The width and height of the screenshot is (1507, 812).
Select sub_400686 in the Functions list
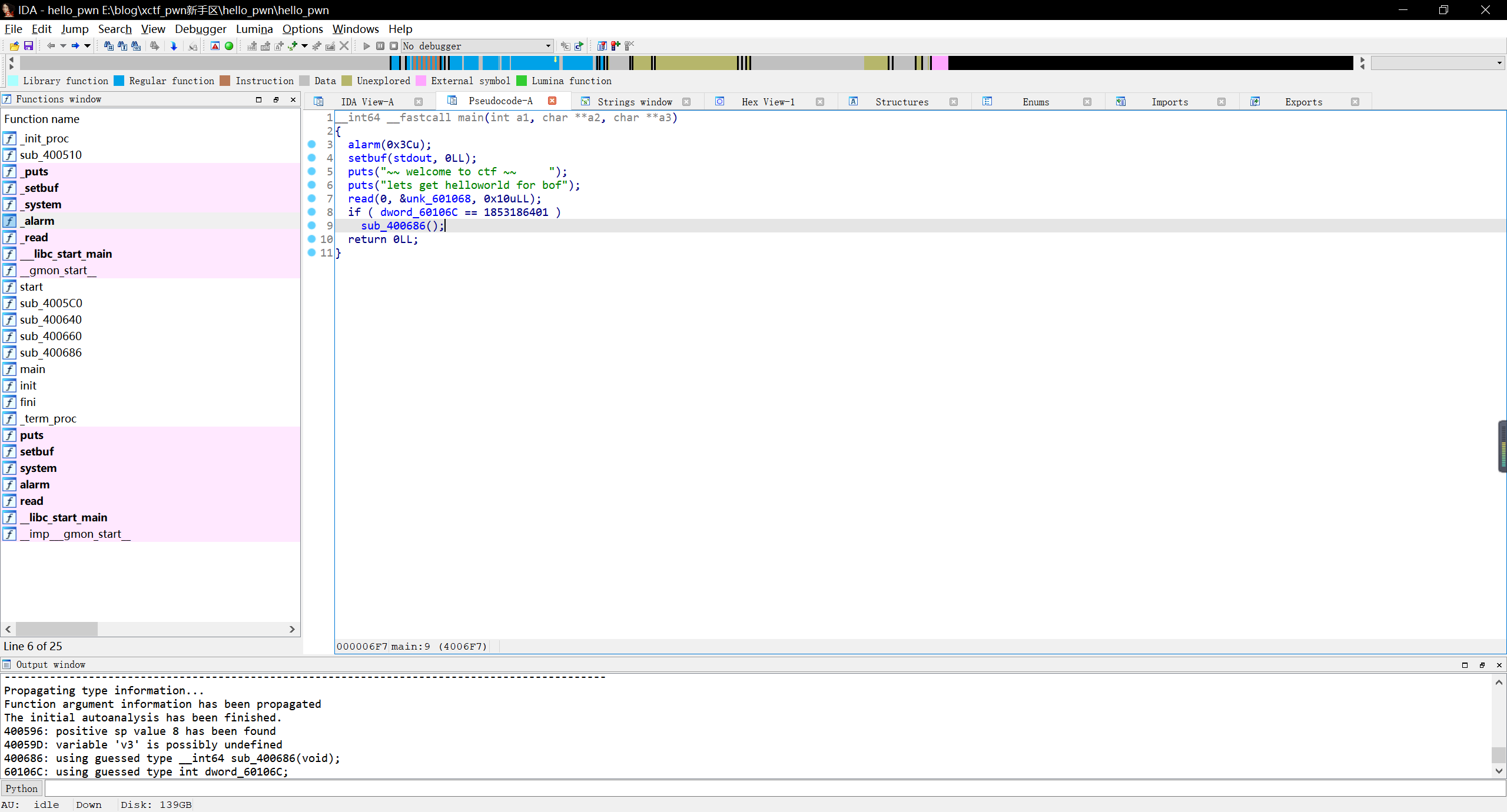click(x=51, y=352)
